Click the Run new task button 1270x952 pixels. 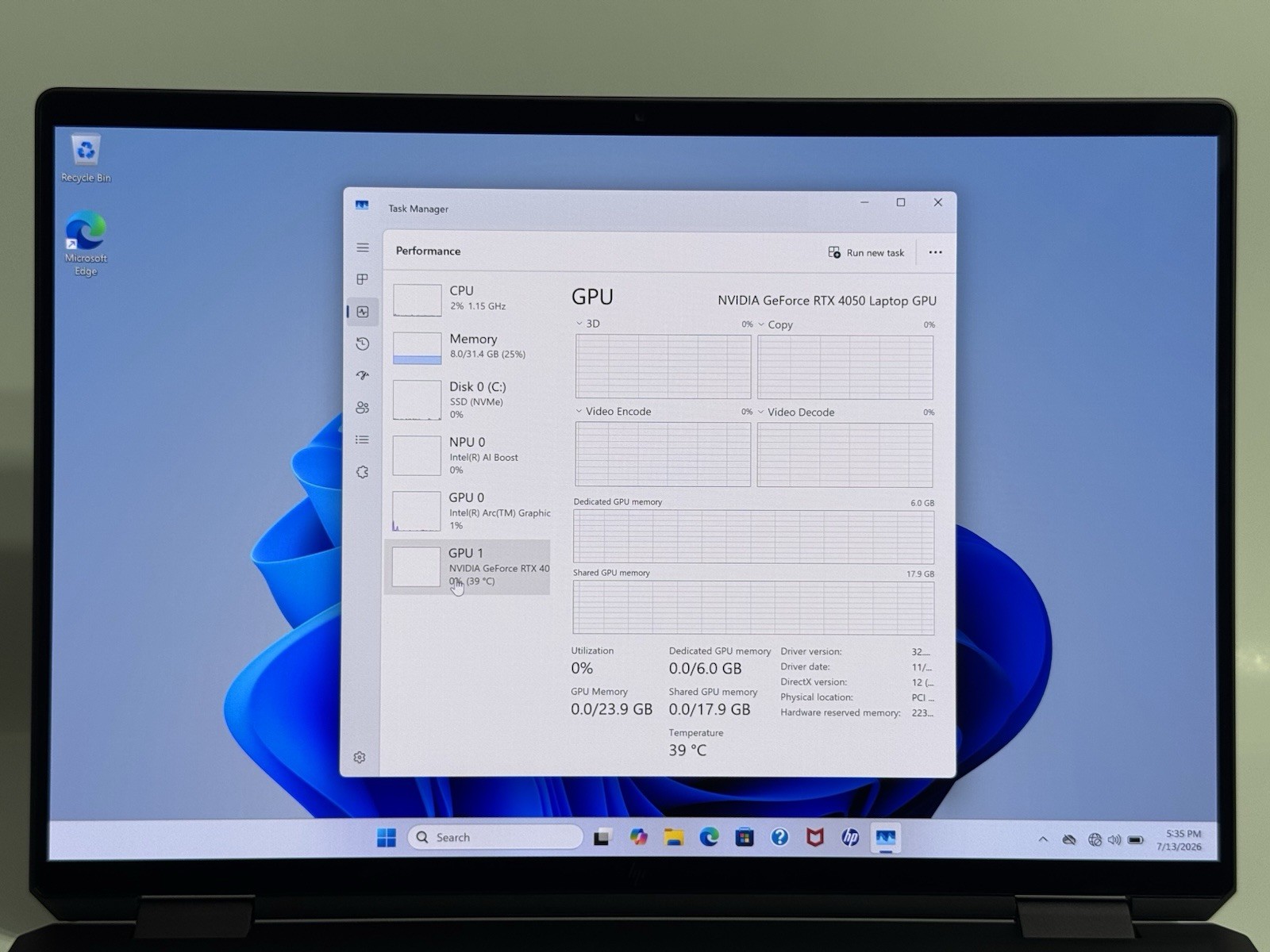866,252
